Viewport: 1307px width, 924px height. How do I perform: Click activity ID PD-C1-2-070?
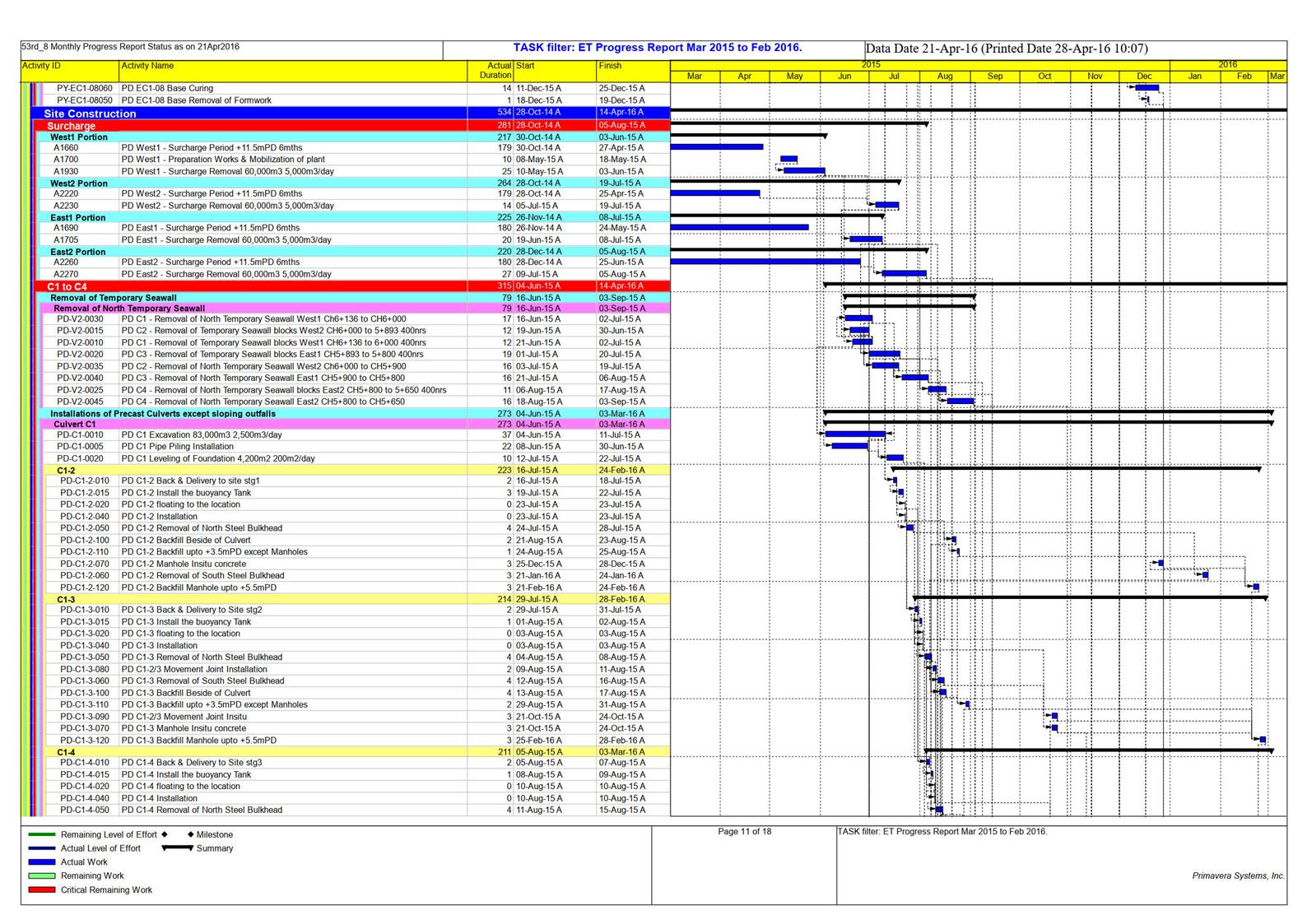point(84,564)
